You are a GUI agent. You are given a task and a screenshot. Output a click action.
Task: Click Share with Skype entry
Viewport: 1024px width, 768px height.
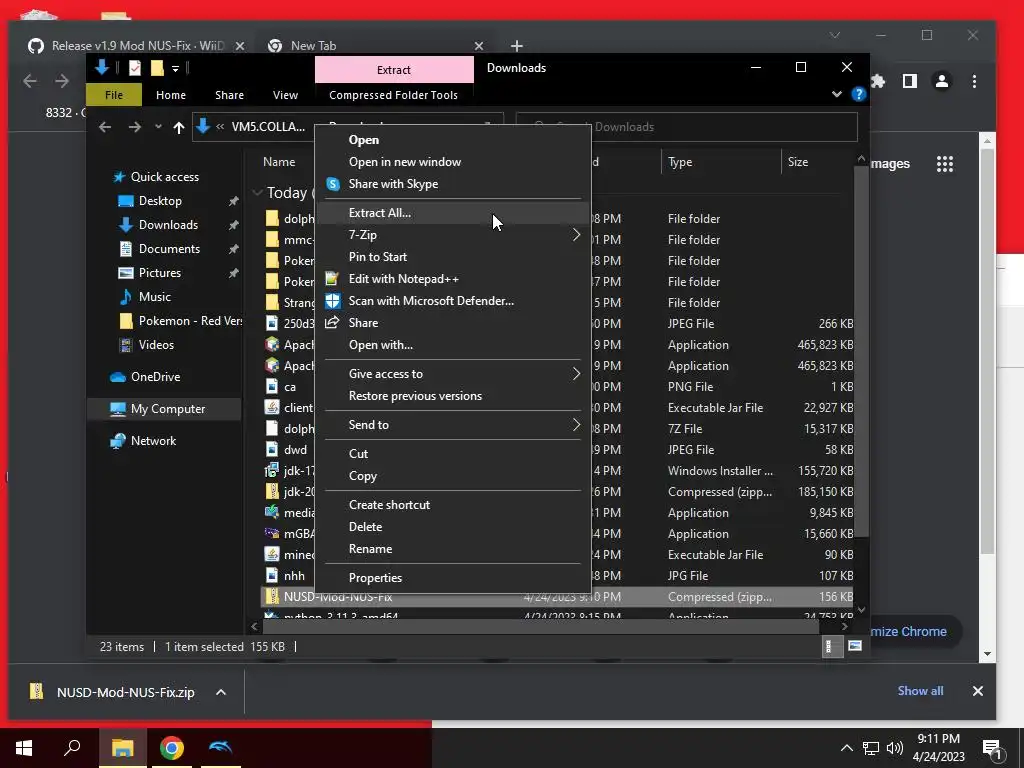pos(453,184)
